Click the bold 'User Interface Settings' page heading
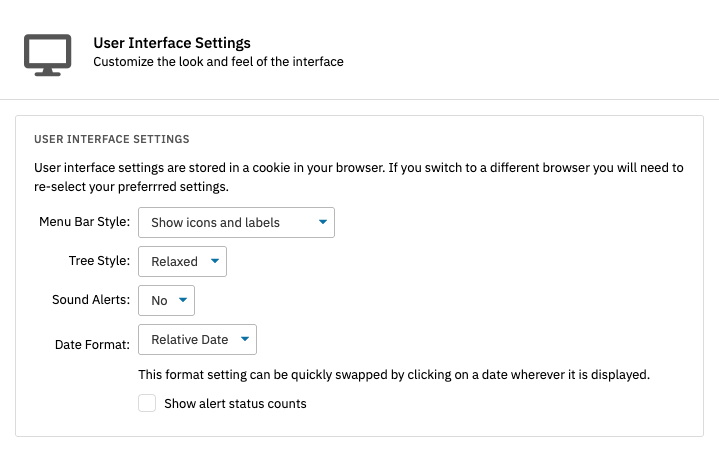719x451 pixels. point(171,43)
